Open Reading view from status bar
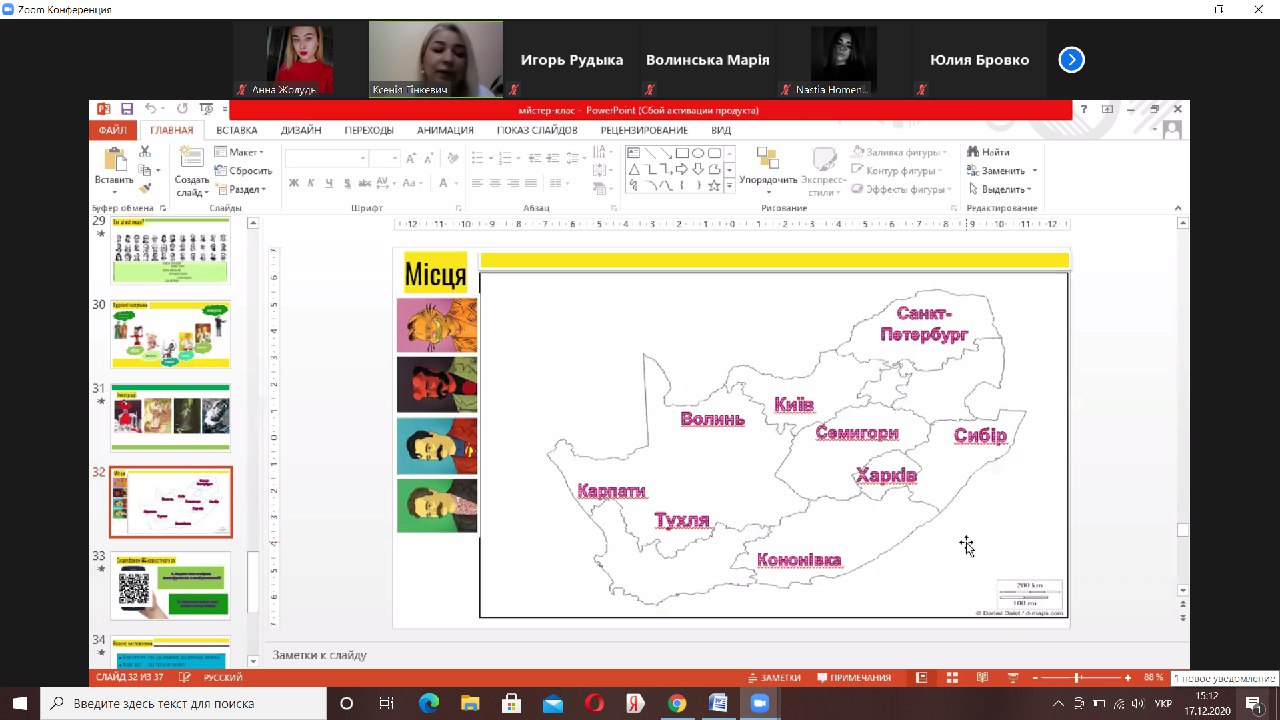 pyautogui.click(x=982, y=678)
